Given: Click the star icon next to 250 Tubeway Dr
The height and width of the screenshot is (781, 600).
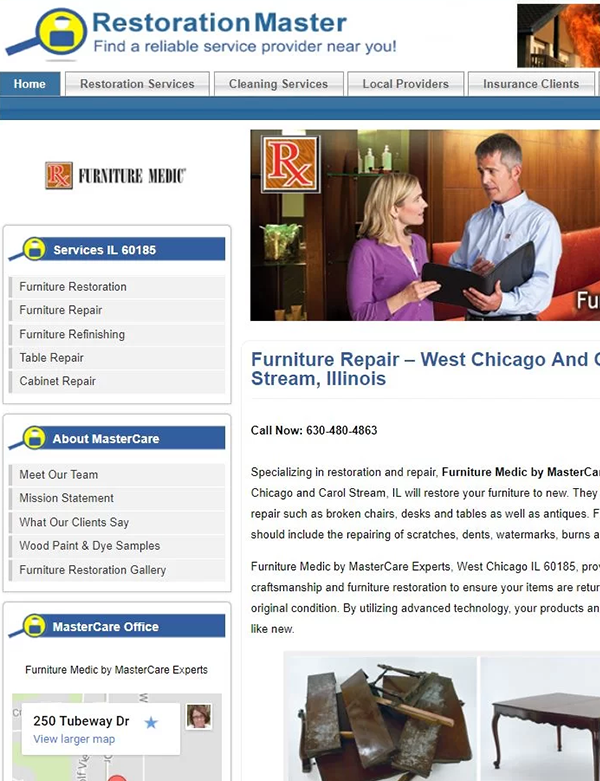Looking at the screenshot, I should coord(151,722).
